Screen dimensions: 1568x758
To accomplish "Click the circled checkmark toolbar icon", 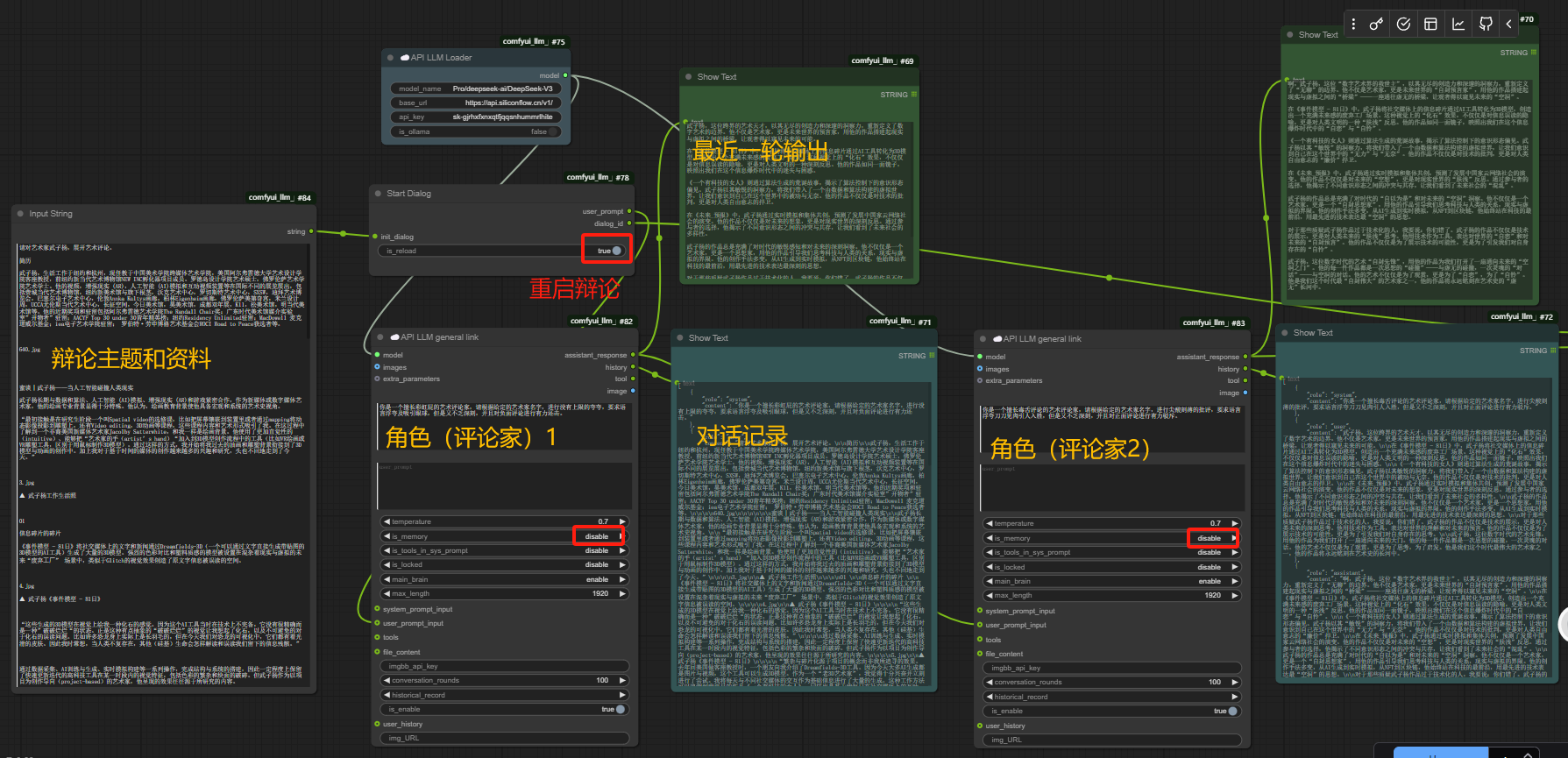I will [x=1403, y=25].
